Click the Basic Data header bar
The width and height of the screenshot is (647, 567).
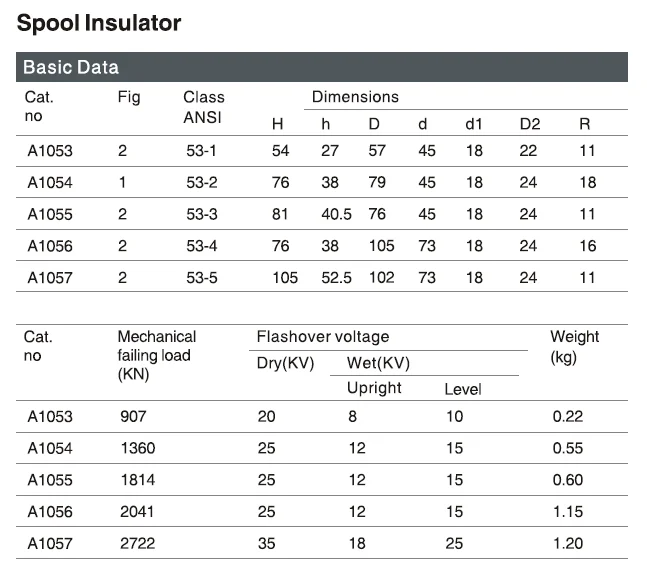(71, 68)
